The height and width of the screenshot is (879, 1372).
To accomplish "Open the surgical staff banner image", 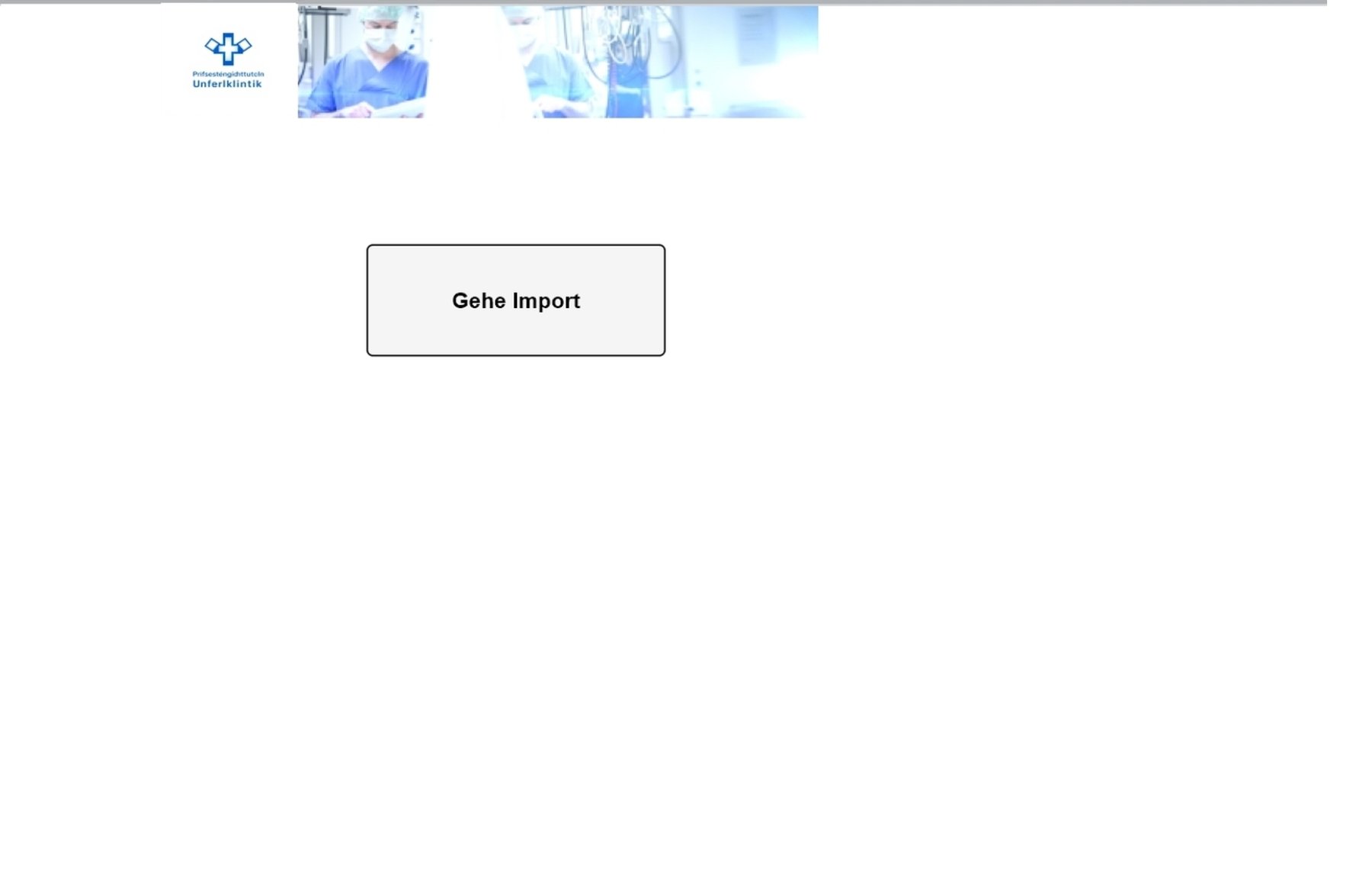I will point(558,62).
